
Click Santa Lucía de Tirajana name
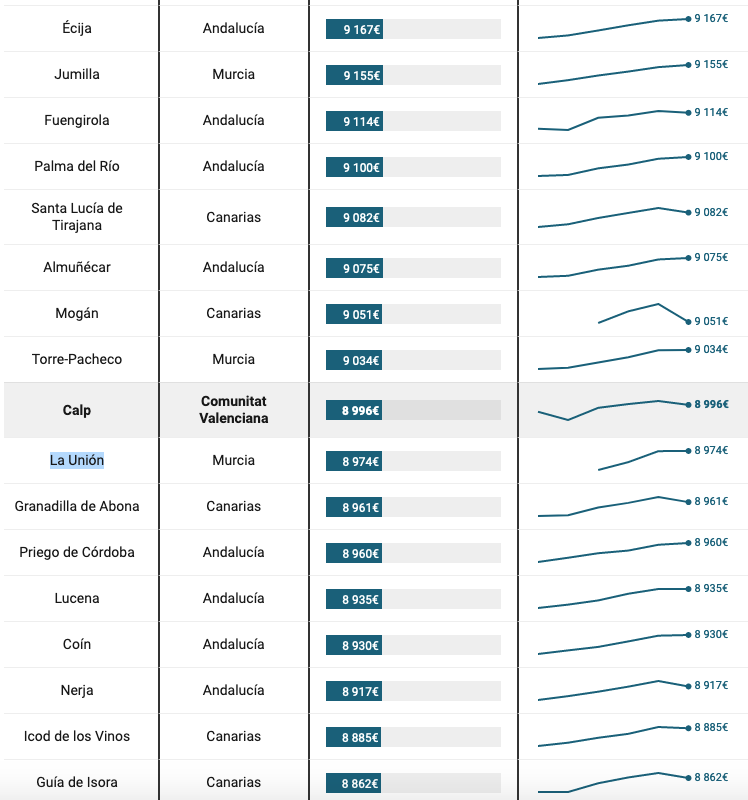click(77, 217)
